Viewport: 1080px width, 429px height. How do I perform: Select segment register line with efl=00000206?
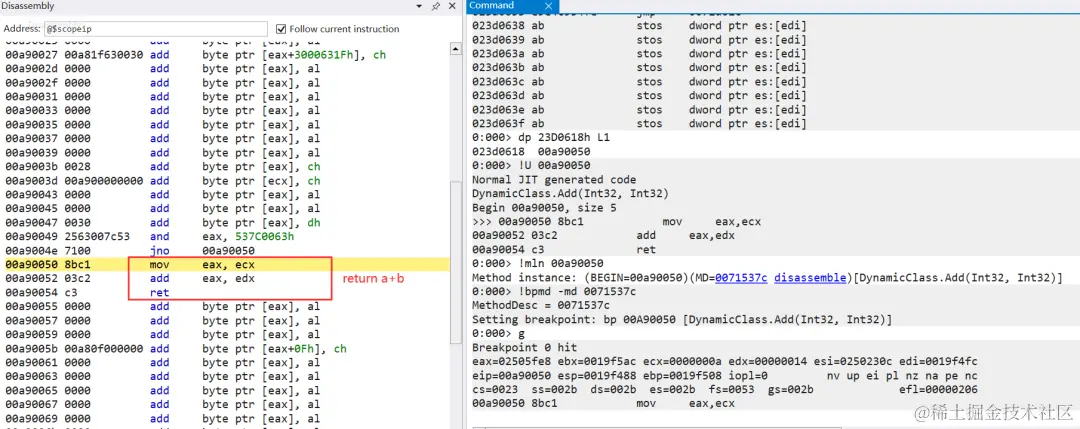click(x=725, y=390)
